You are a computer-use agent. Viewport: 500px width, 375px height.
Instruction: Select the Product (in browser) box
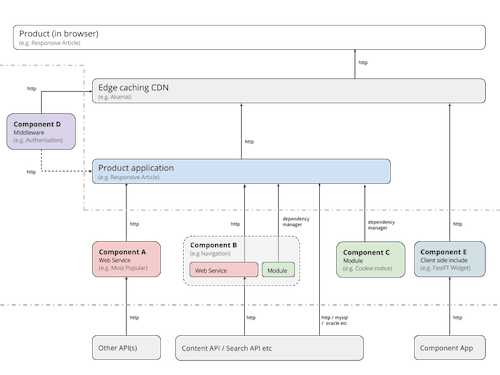pyautogui.click(x=249, y=37)
